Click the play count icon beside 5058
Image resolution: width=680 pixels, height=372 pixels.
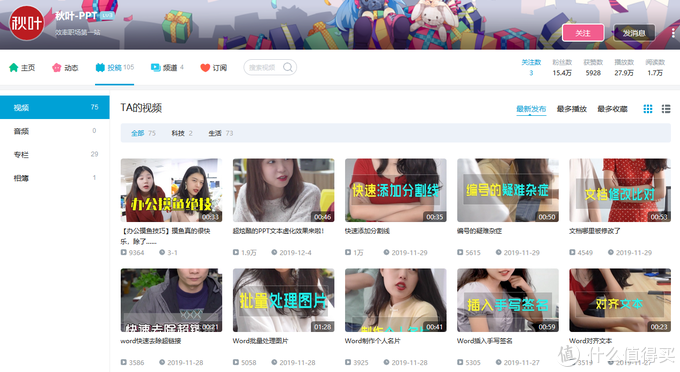[236, 362]
